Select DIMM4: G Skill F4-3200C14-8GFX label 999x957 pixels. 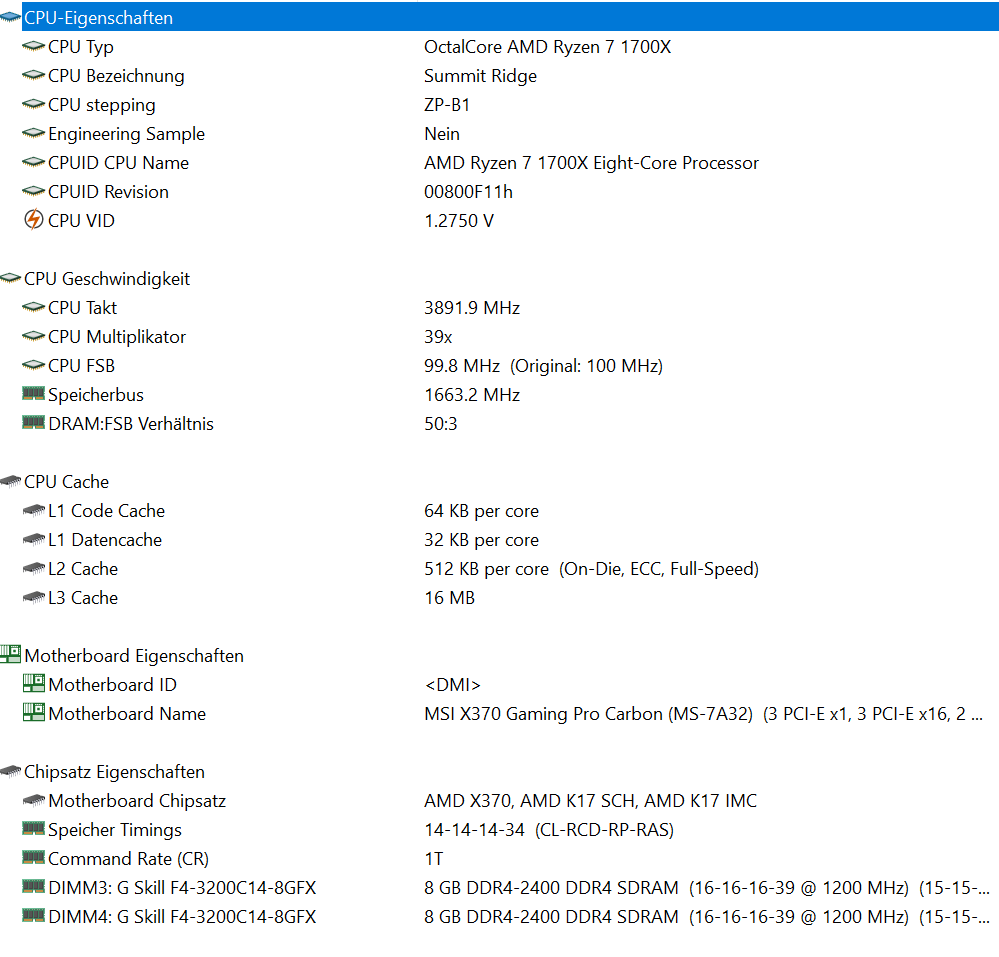[x=182, y=916]
